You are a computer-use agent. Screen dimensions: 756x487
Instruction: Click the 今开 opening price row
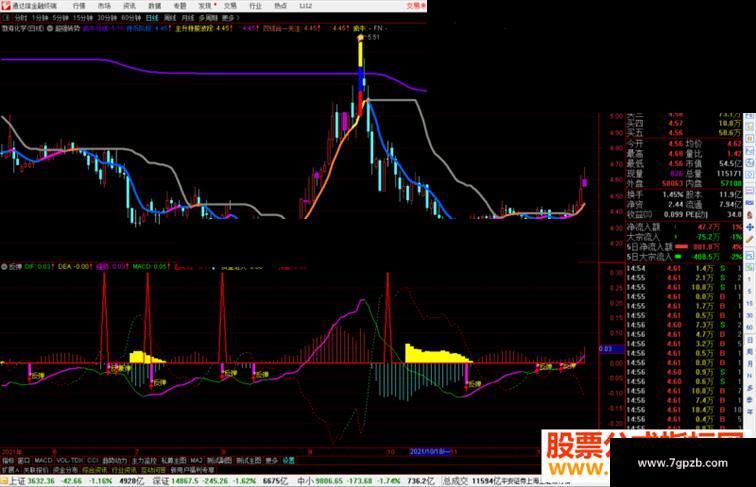pyautogui.click(x=655, y=144)
